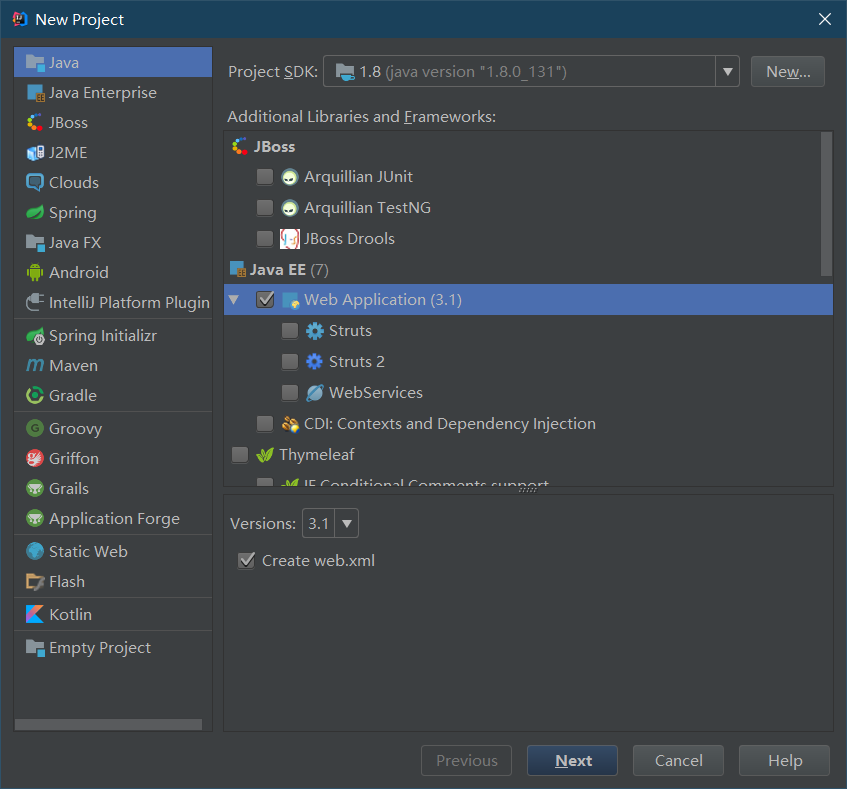Click the Struts 2 gear icon
The image size is (847, 789).
point(314,362)
